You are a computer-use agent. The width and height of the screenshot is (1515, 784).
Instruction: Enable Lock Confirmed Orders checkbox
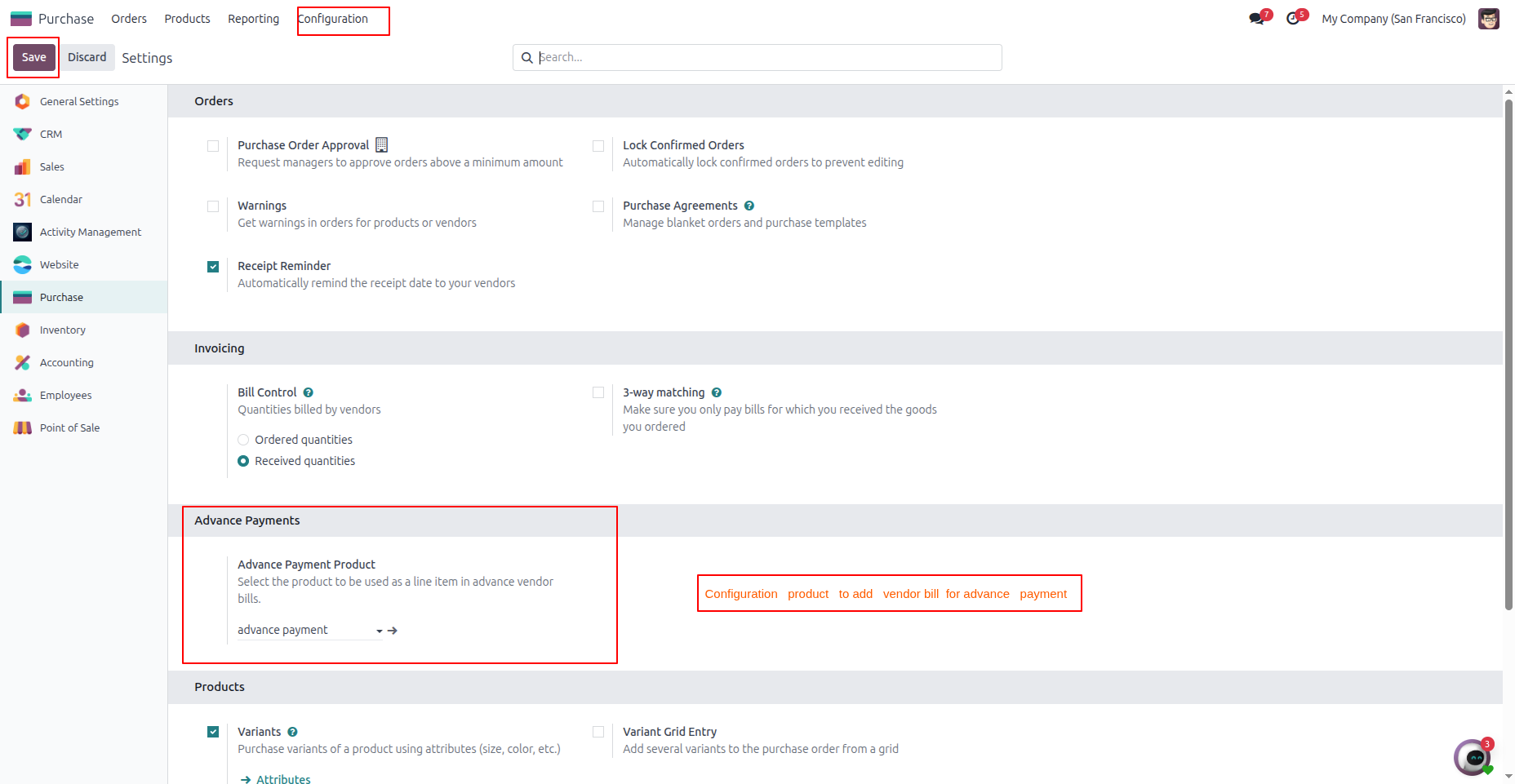598,146
